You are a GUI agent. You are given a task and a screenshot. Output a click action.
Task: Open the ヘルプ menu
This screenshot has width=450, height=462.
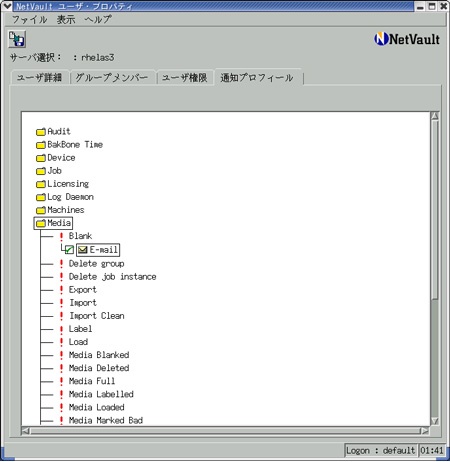click(x=98, y=20)
